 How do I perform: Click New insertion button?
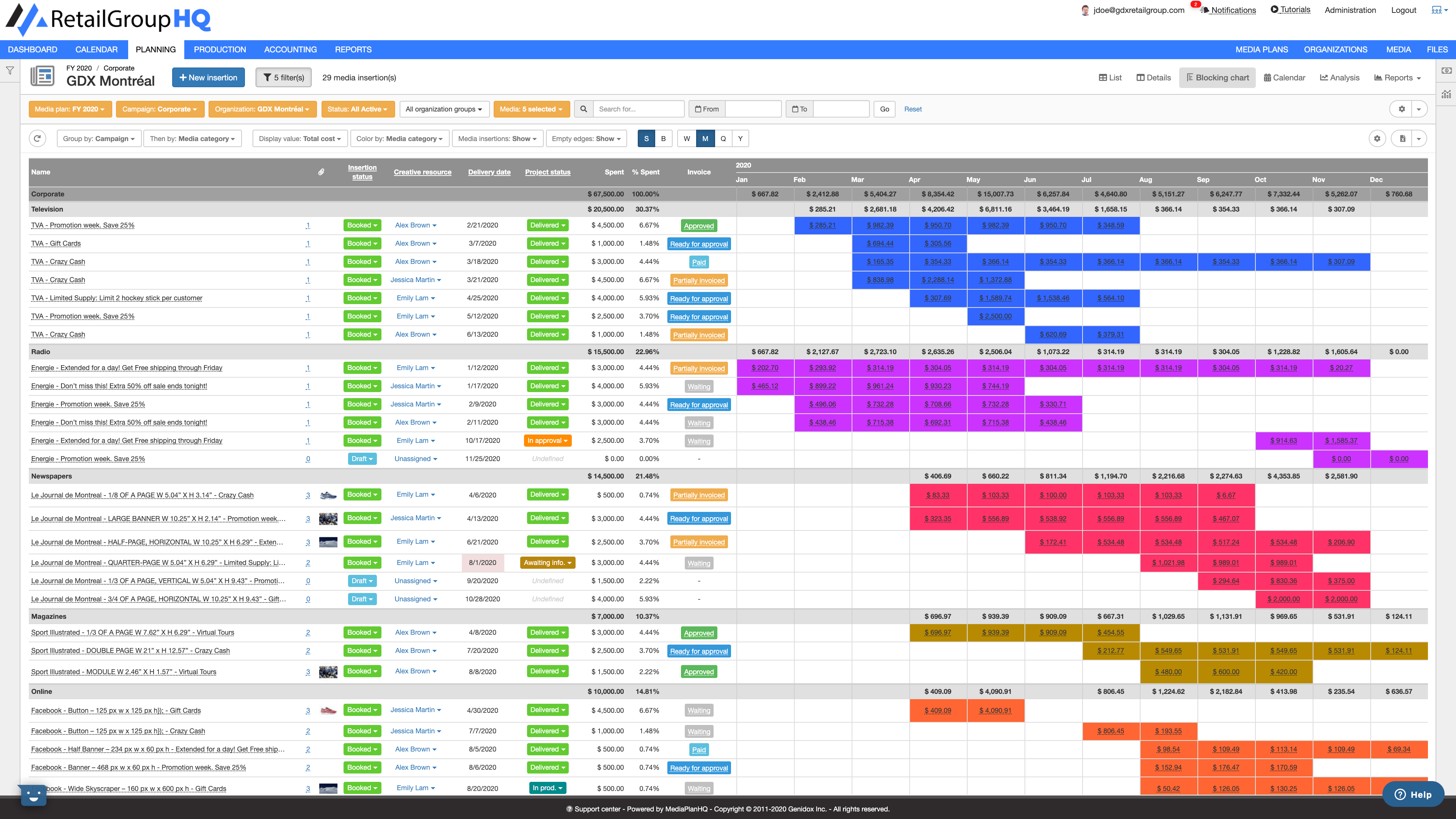click(x=208, y=77)
